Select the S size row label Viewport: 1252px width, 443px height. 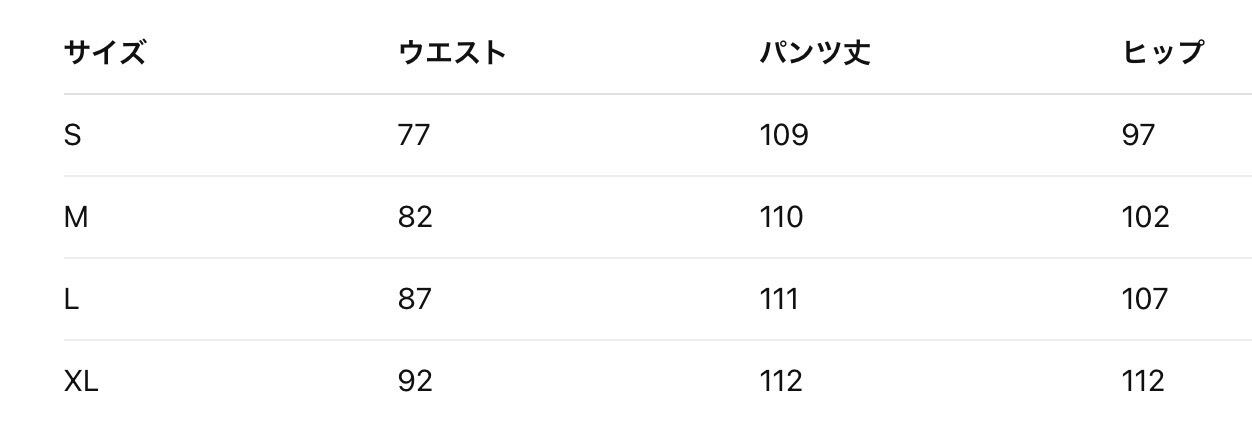(72, 135)
